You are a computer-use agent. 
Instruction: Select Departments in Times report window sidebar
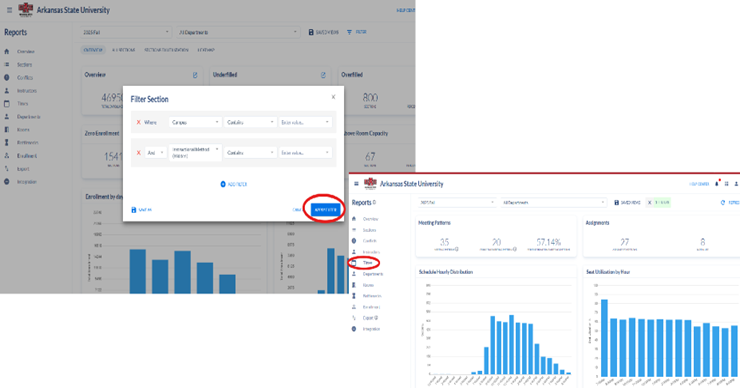373,274
